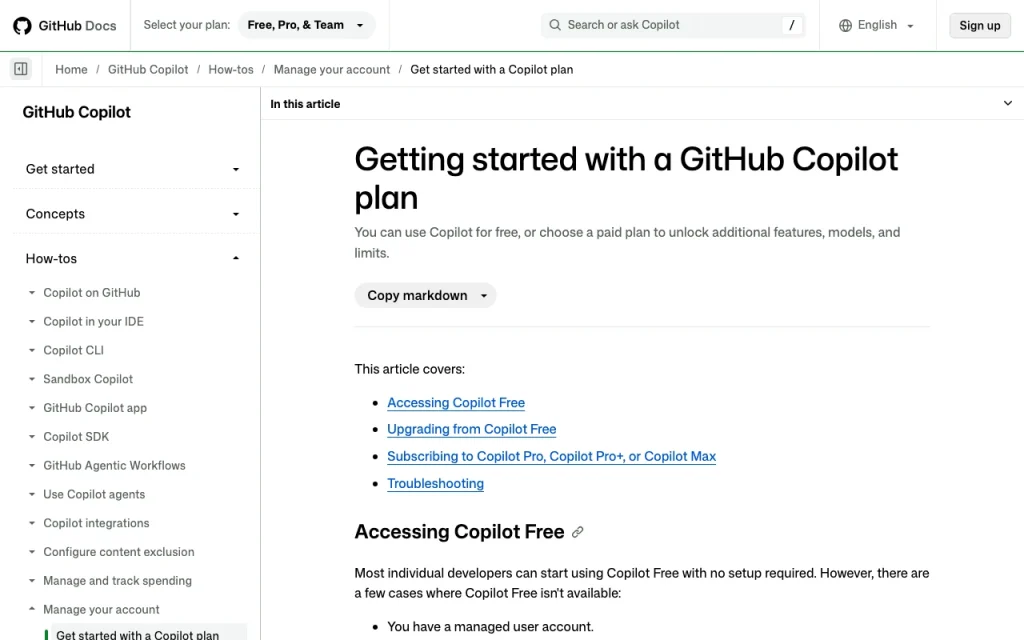Image resolution: width=1024 pixels, height=640 pixels.
Task: Open the Free, Pro, & Team plan dropdown
Action: coord(306,25)
